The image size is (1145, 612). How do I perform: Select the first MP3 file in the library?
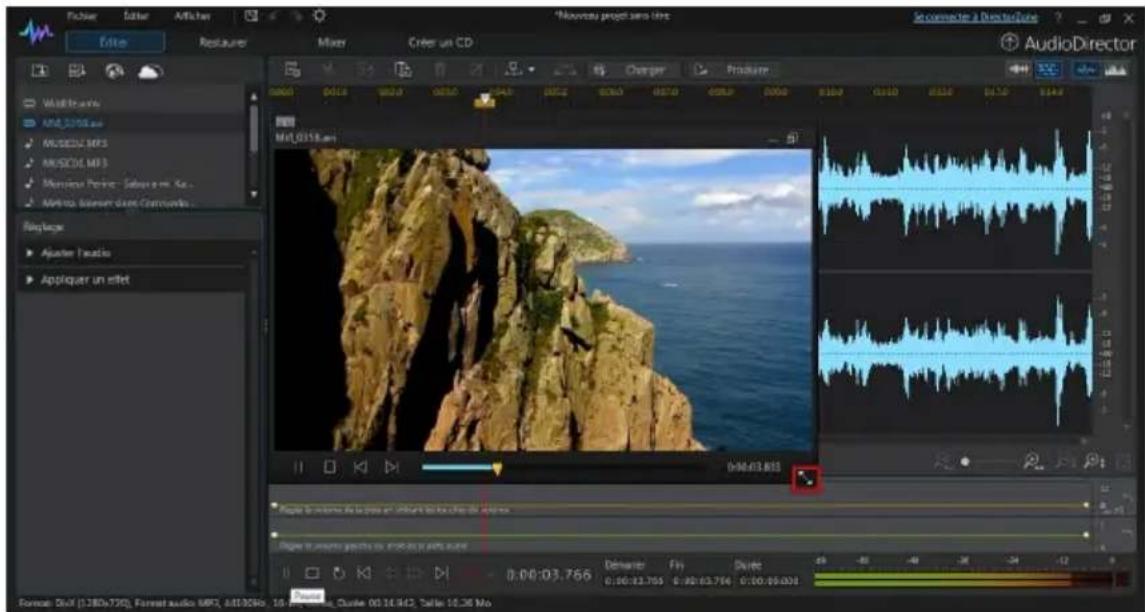pos(131,143)
